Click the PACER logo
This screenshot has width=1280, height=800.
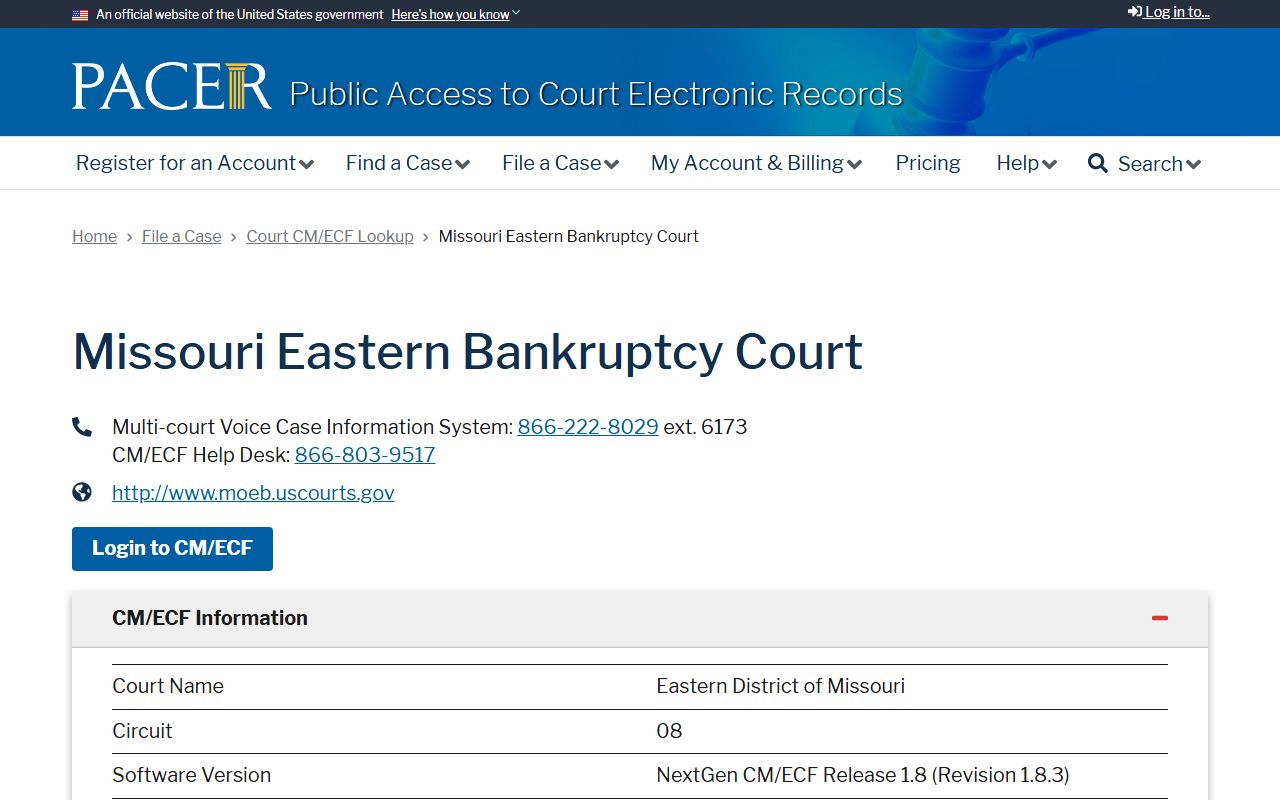click(171, 86)
